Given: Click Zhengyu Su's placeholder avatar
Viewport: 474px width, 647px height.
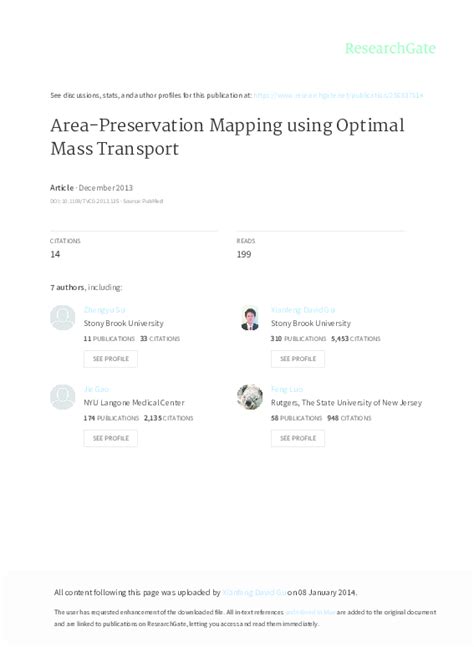Looking at the screenshot, I should click(62, 317).
